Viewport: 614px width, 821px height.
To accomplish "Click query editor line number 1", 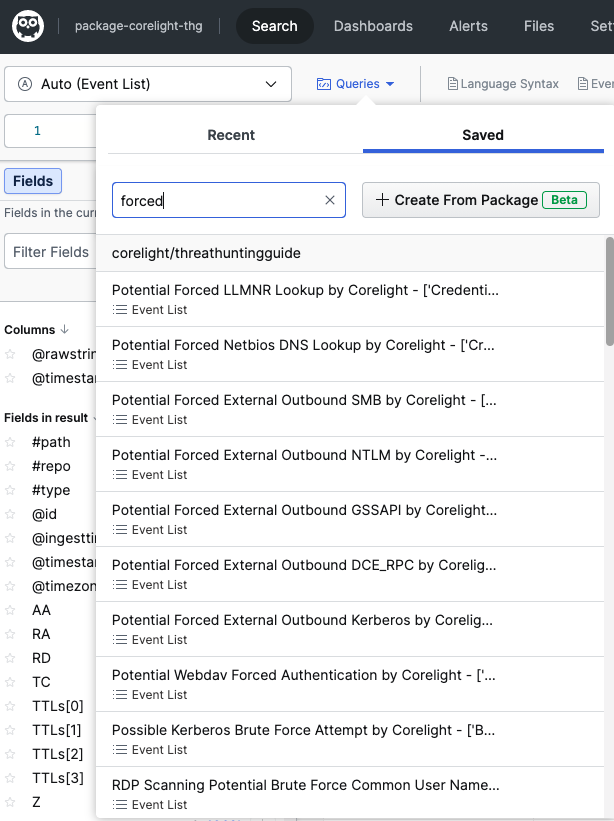I will (37, 130).
